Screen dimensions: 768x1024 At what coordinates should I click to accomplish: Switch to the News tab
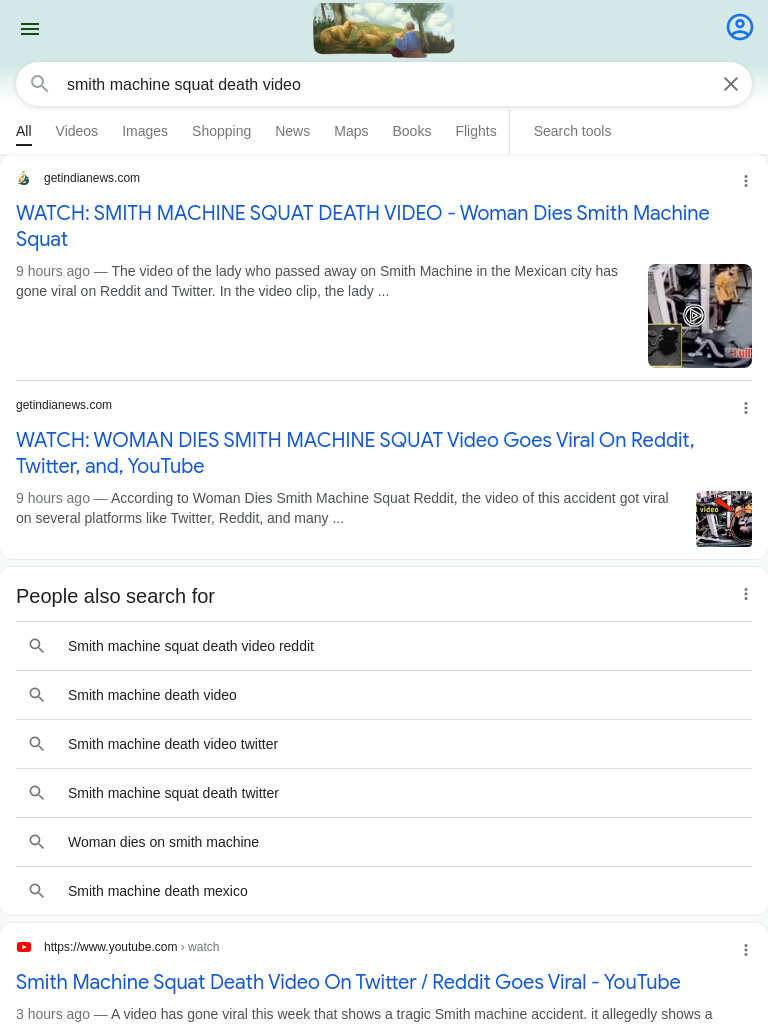(x=293, y=131)
